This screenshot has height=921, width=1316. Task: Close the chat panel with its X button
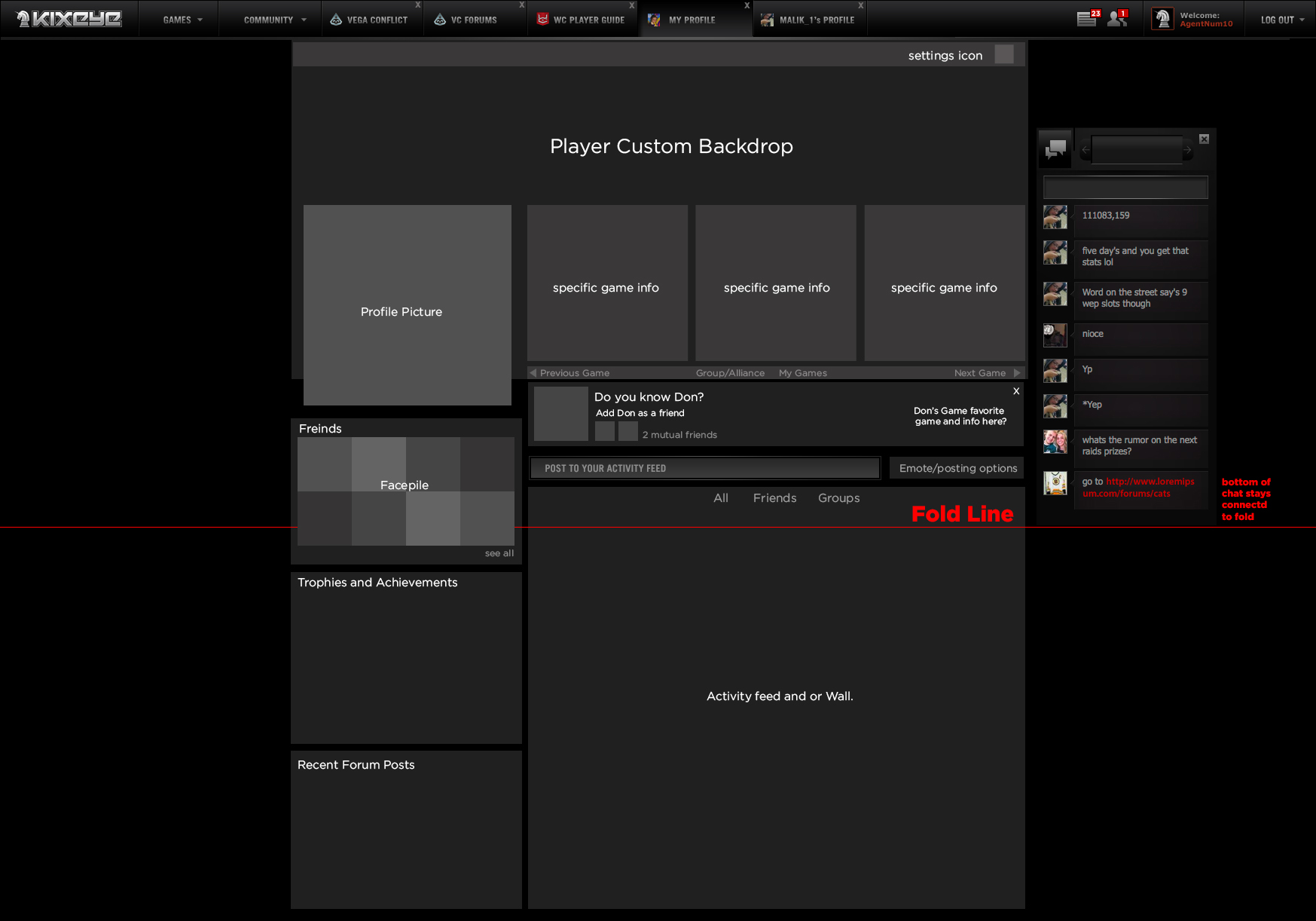click(1204, 139)
